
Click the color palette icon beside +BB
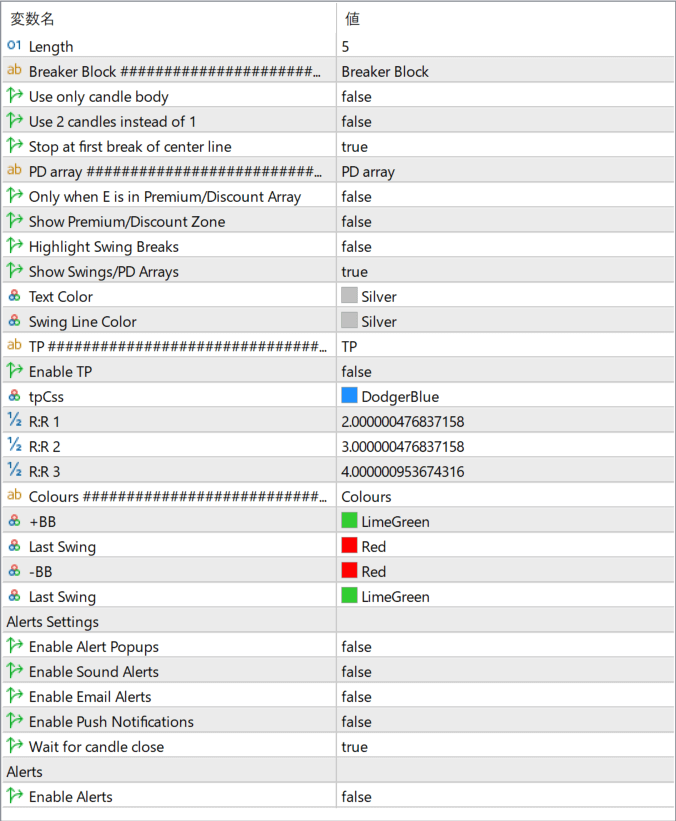[x=14, y=521]
